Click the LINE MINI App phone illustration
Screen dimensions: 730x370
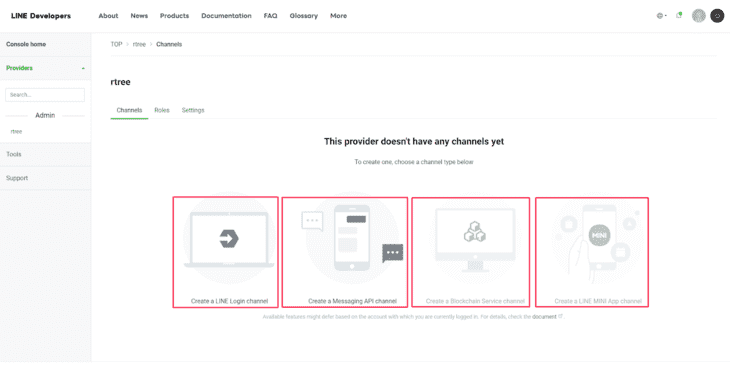(600, 238)
